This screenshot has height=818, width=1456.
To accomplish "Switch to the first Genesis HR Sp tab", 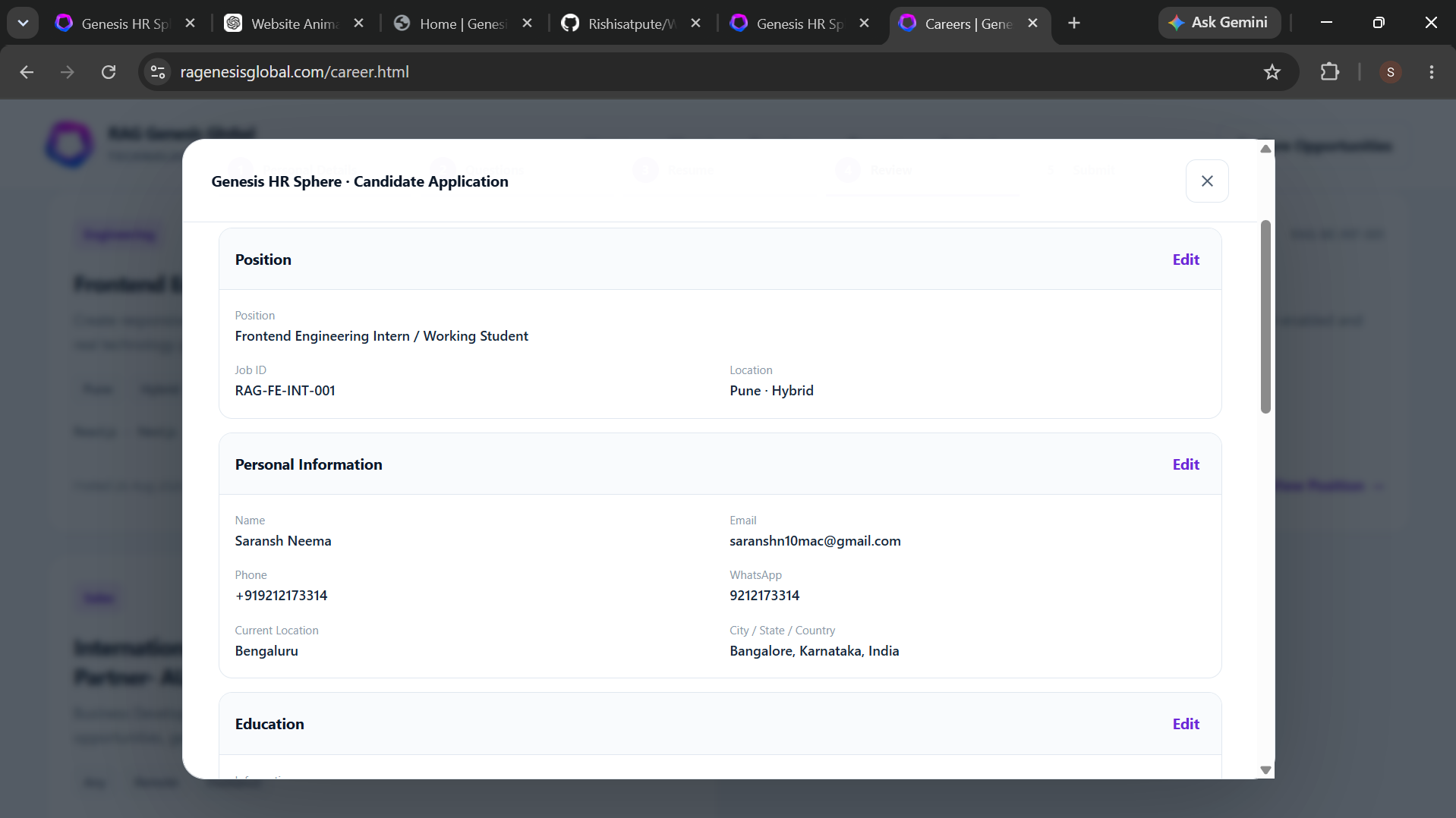I will pyautogui.click(x=125, y=24).
